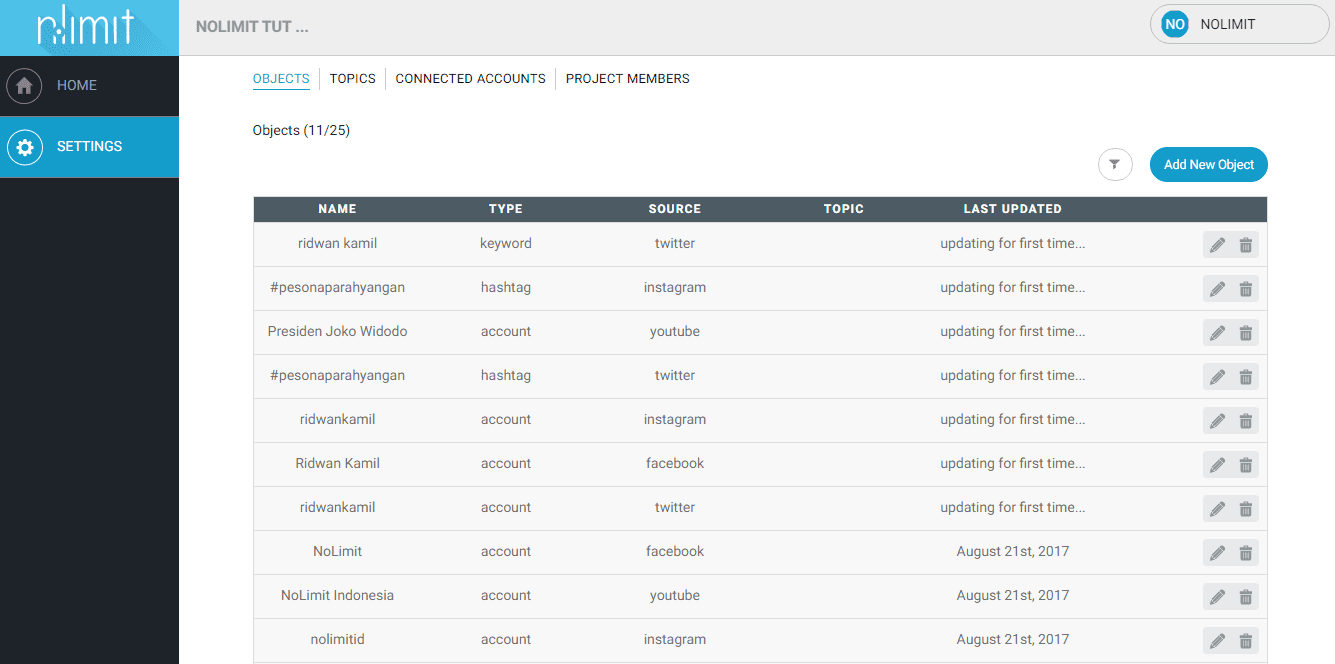Edit the NoLimit facebook object

pos(1217,553)
